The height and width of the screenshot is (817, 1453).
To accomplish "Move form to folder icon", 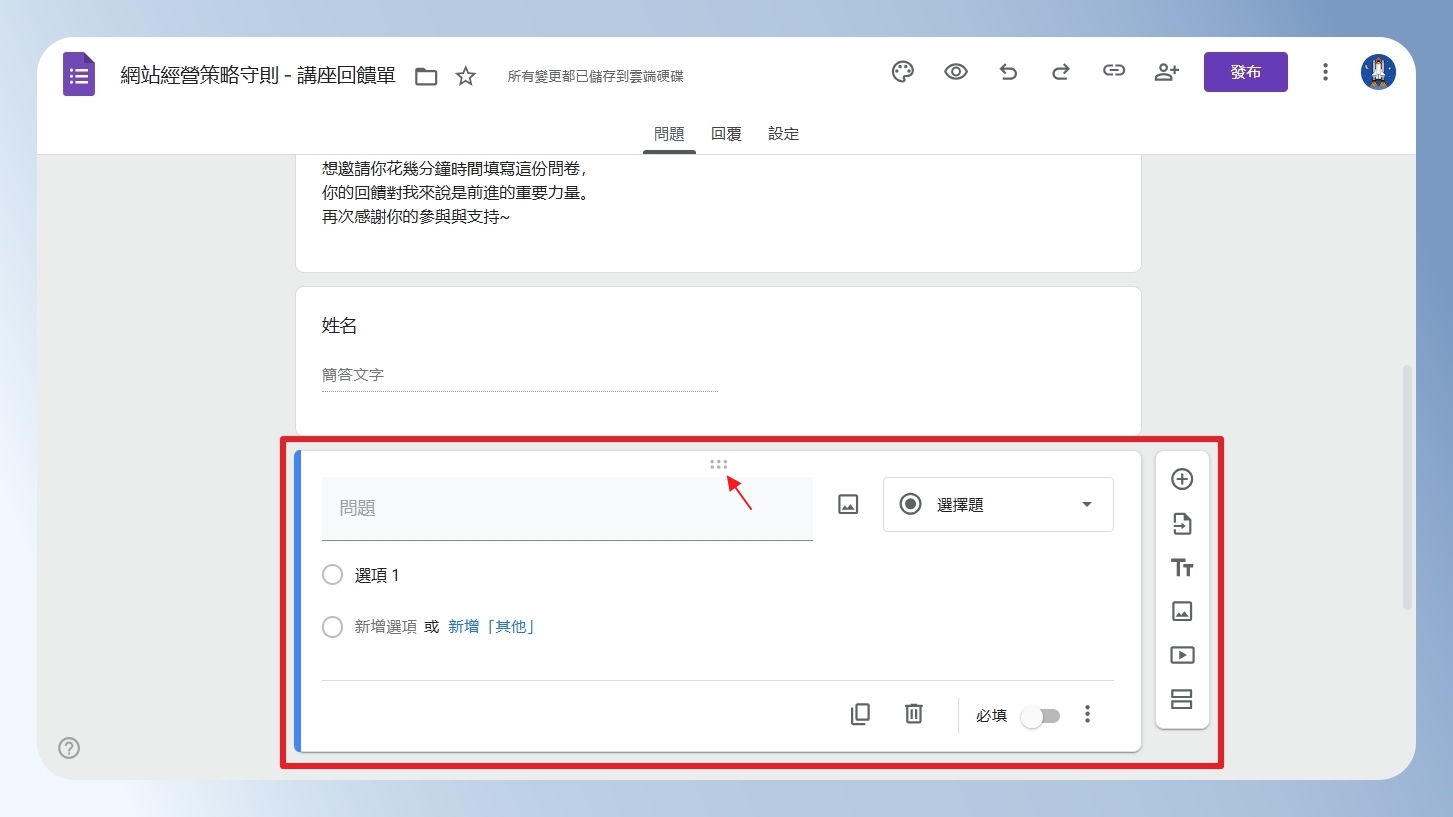I will point(426,76).
